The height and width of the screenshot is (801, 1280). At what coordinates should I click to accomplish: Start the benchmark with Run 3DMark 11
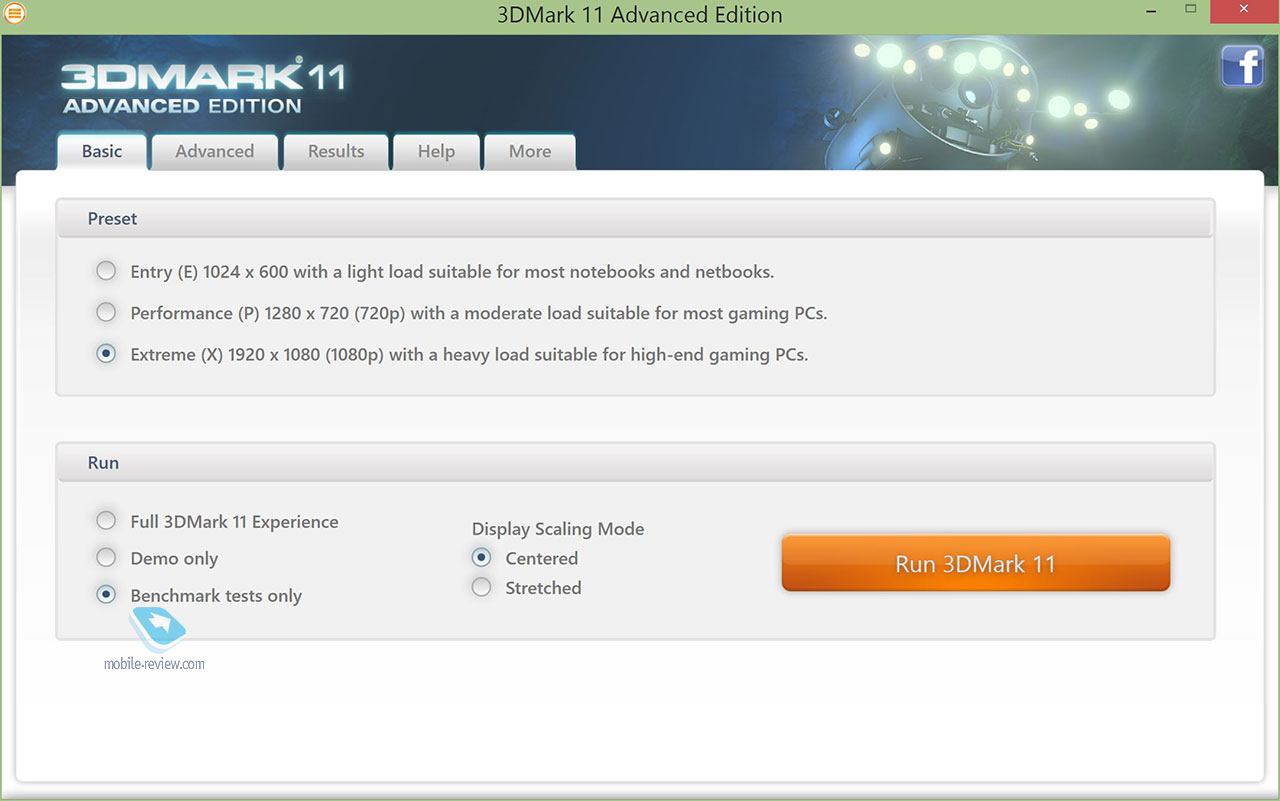point(975,563)
